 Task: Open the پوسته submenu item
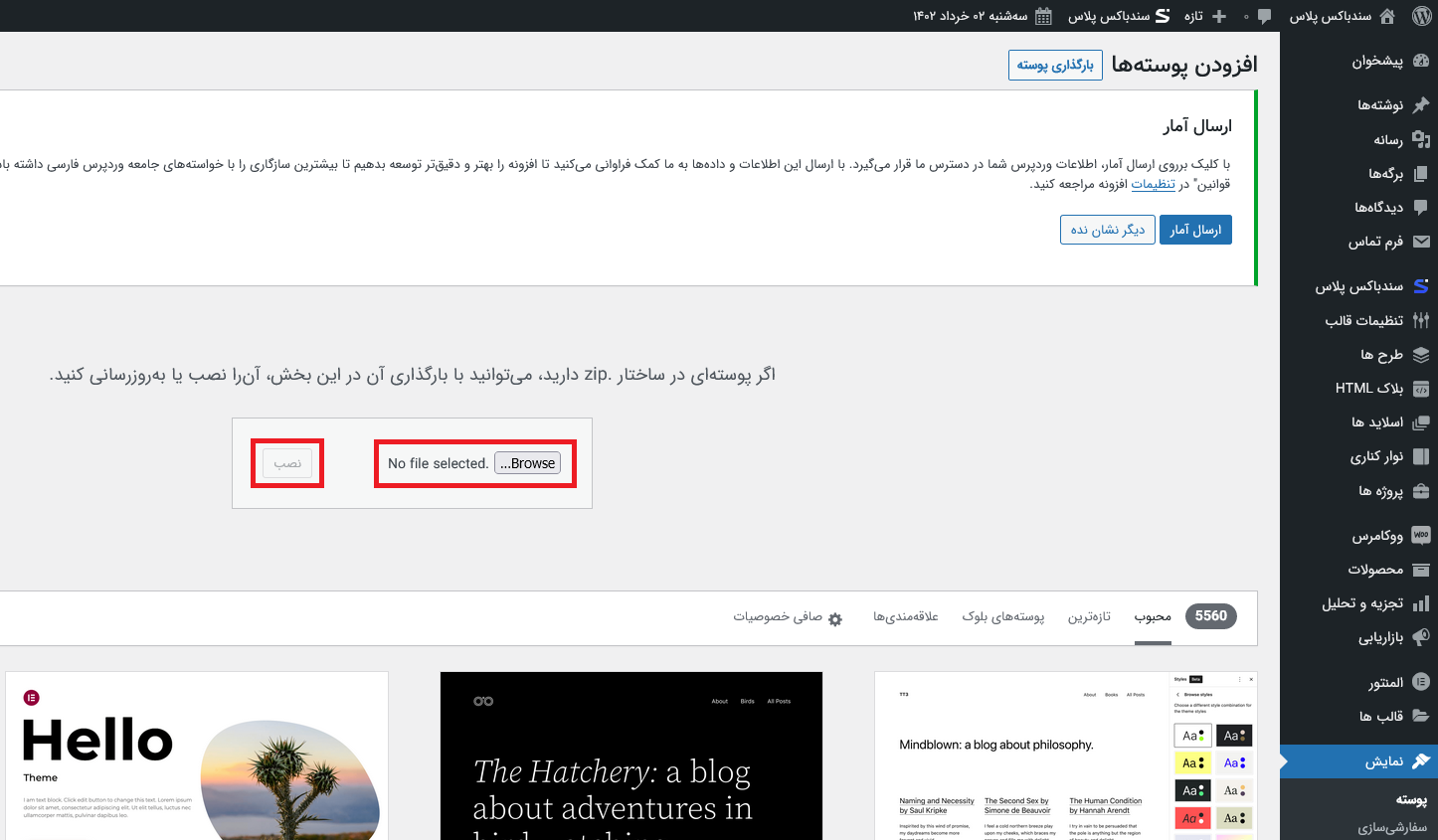(x=1411, y=799)
